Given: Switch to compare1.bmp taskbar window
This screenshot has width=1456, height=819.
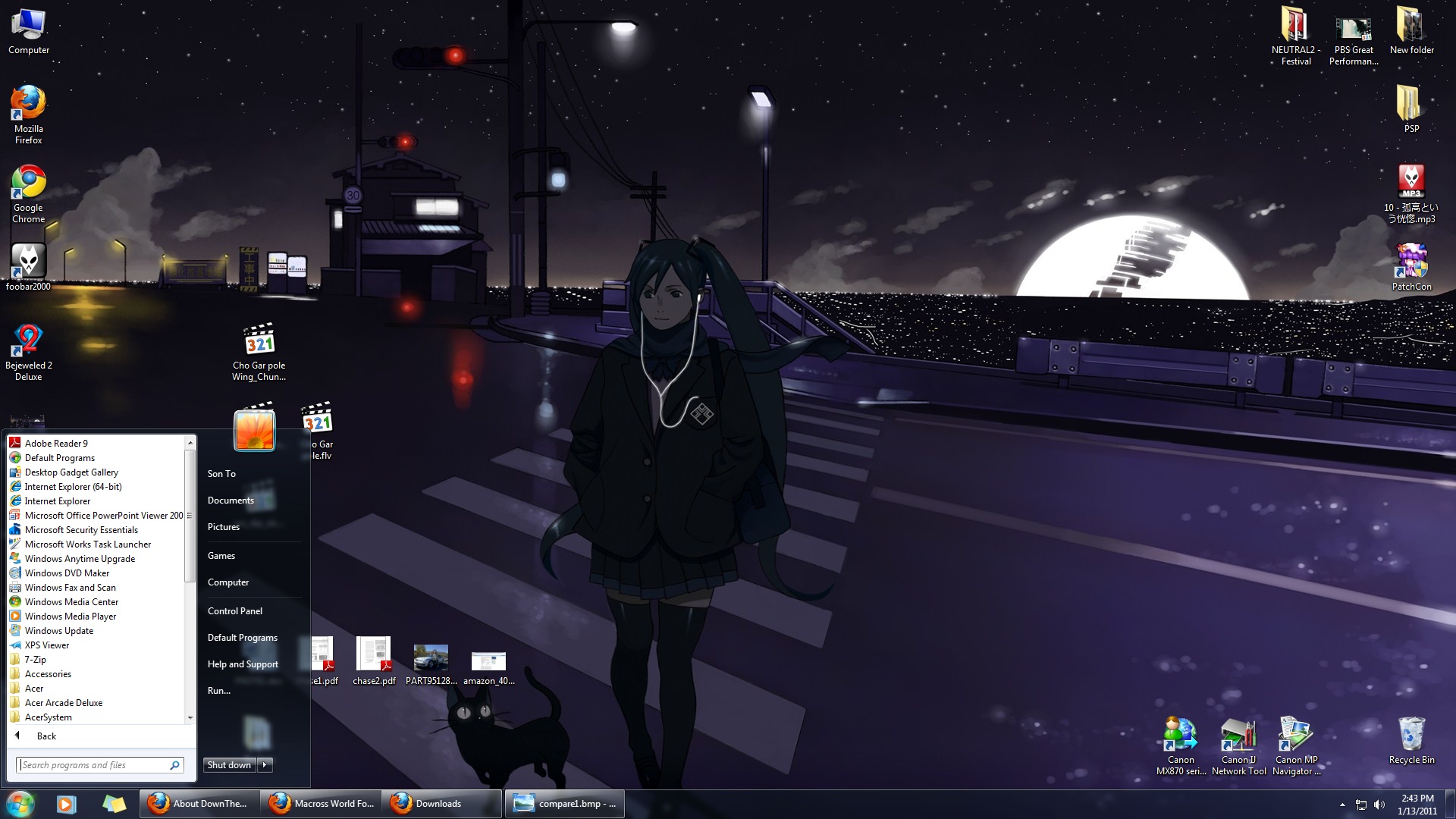Looking at the screenshot, I should tap(564, 804).
